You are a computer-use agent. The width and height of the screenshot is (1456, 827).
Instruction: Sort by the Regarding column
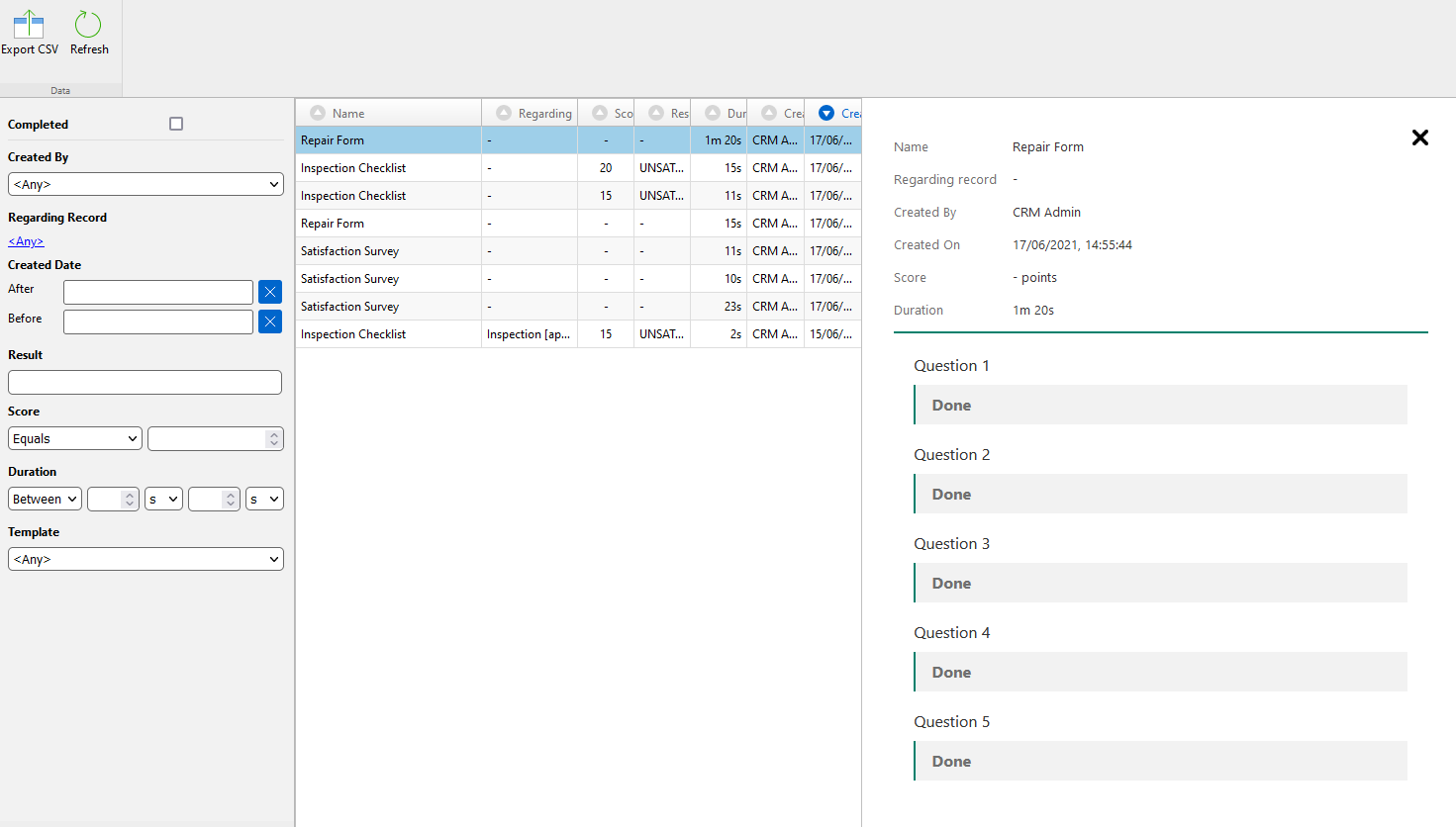click(543, 114)
